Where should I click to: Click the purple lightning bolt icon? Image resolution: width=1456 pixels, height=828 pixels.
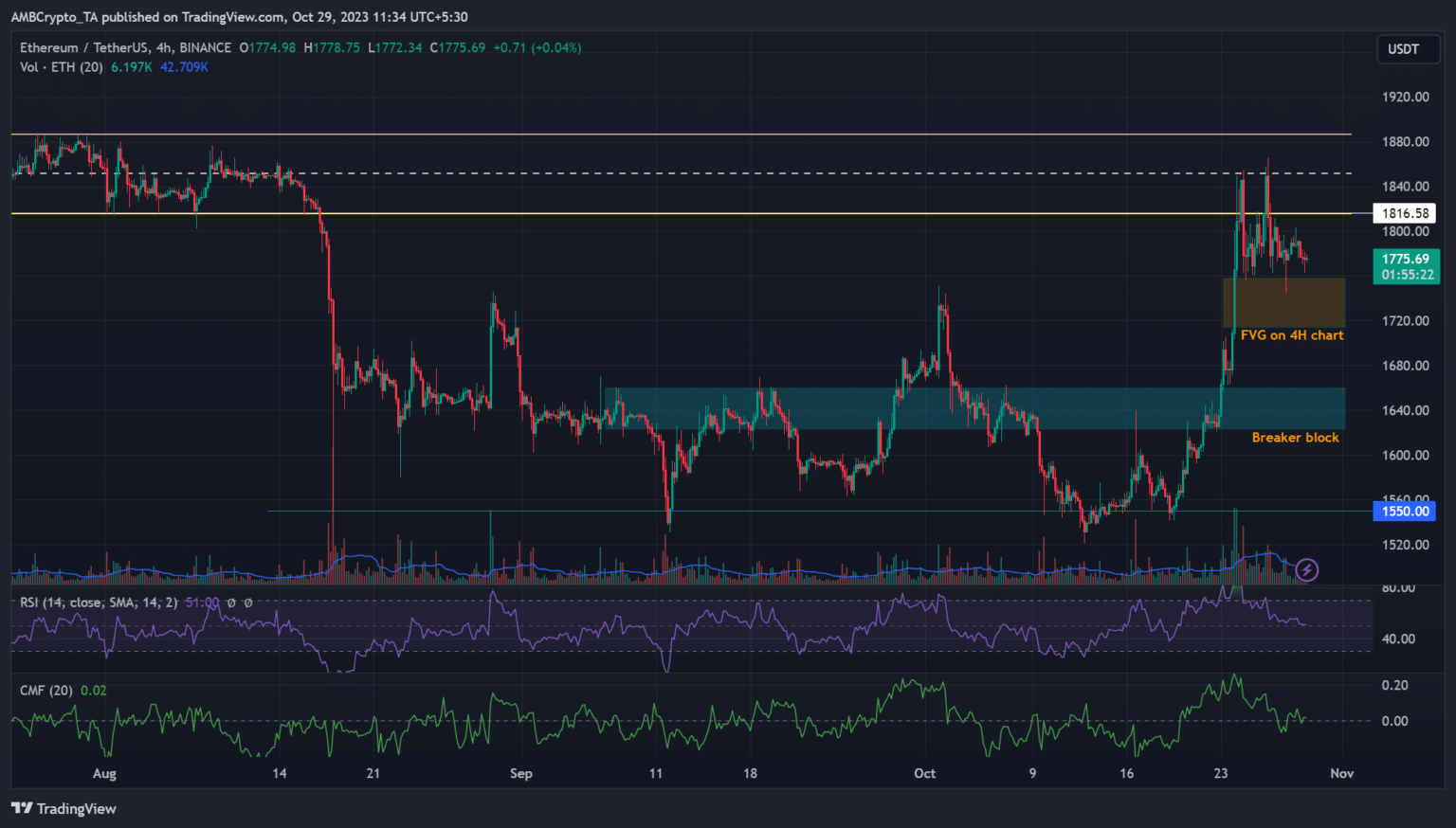click(x=1307, y=569)
